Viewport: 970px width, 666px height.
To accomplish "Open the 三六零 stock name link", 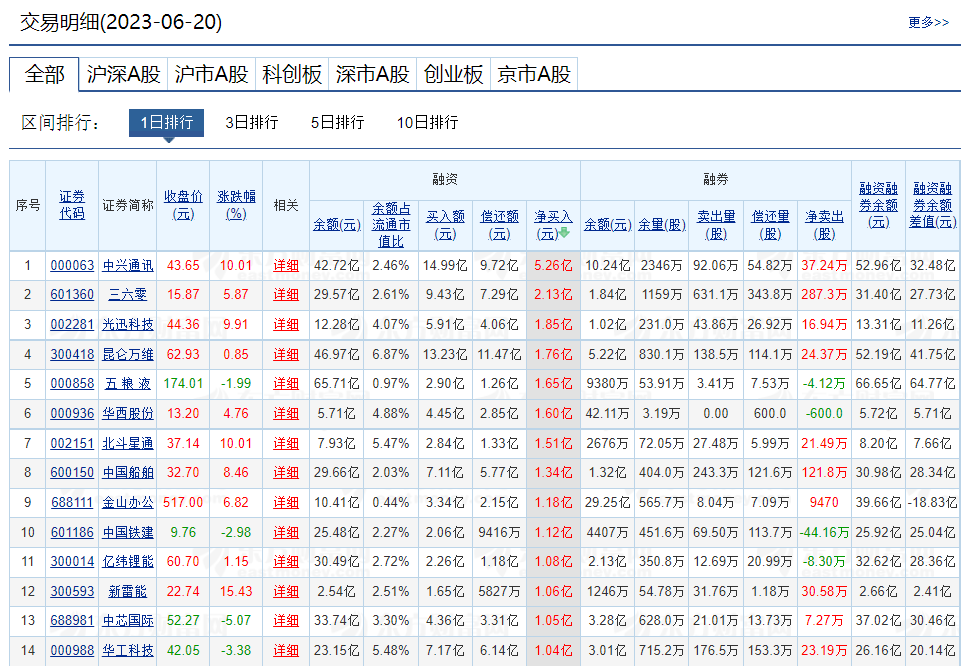I will tap(128, 295).
